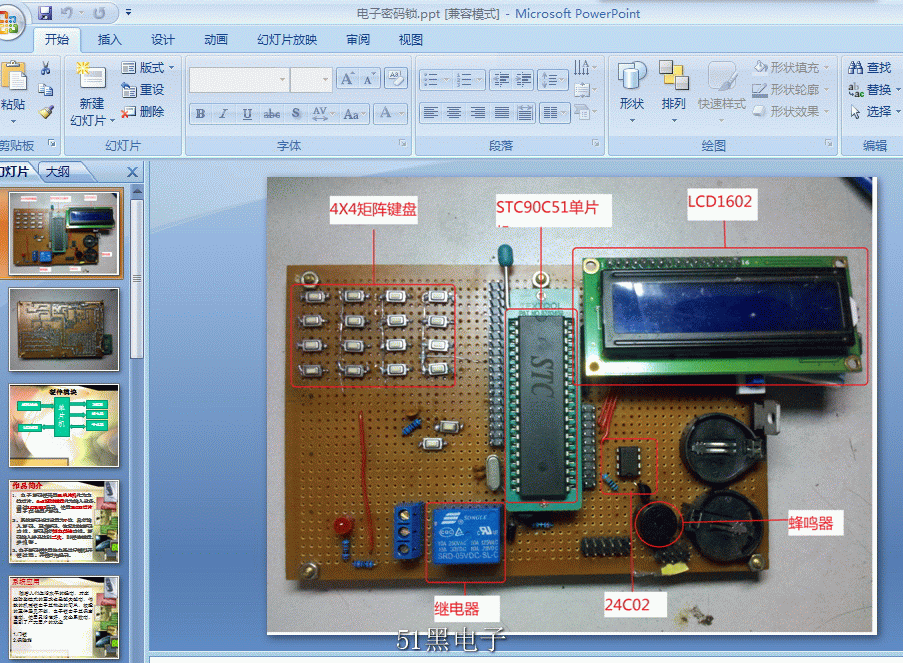
Task: Click the grow font size icon
Action: (x=347, y=79)
